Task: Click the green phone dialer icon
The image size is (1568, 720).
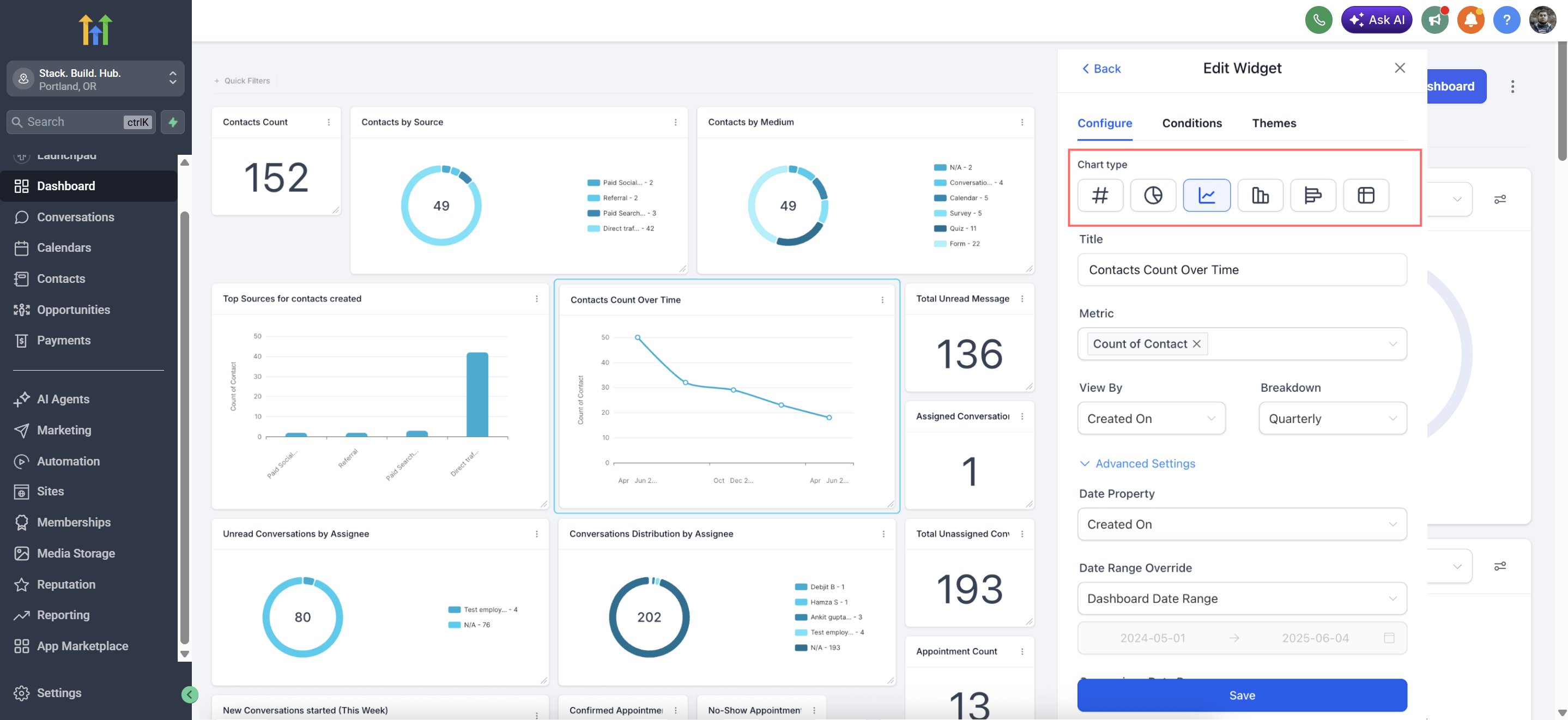Action: [x=1318, y=20]
